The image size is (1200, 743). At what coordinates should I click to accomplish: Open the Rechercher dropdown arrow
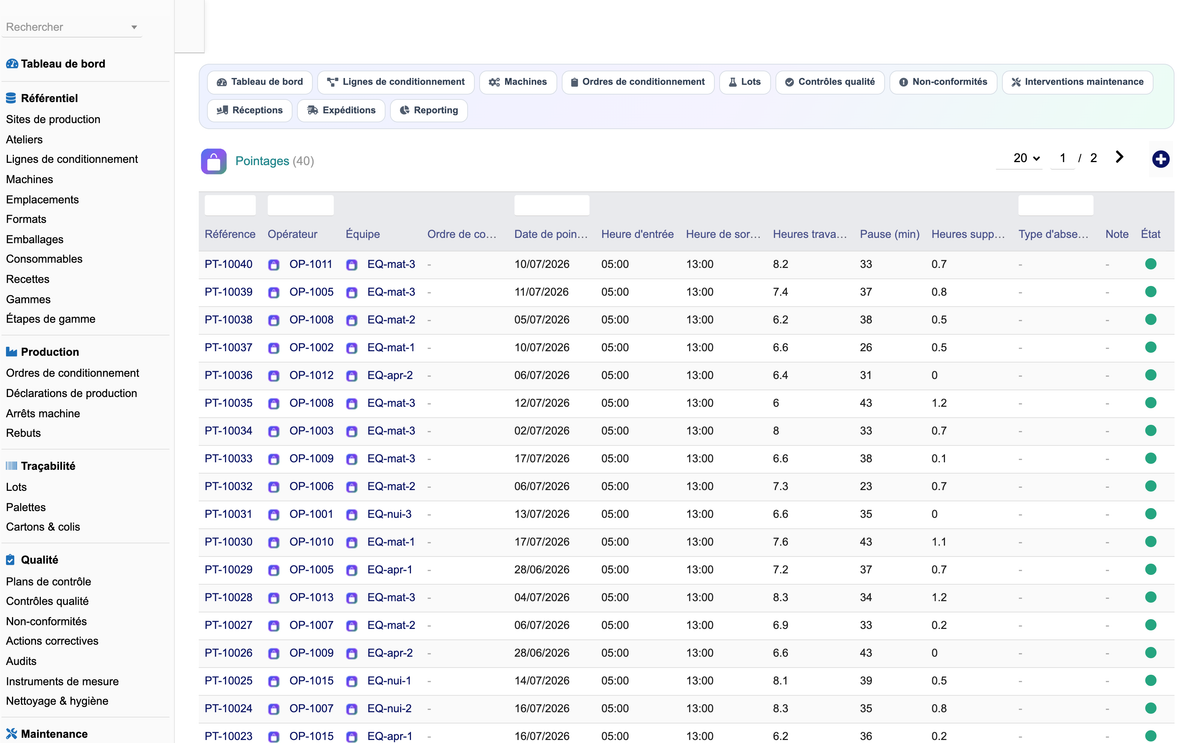pos(134,28)
